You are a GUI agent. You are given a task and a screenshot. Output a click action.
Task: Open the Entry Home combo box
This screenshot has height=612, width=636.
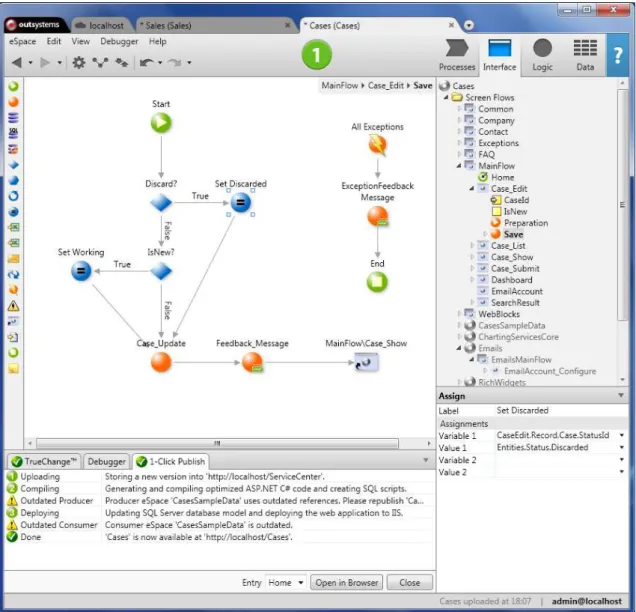[286, 583]
